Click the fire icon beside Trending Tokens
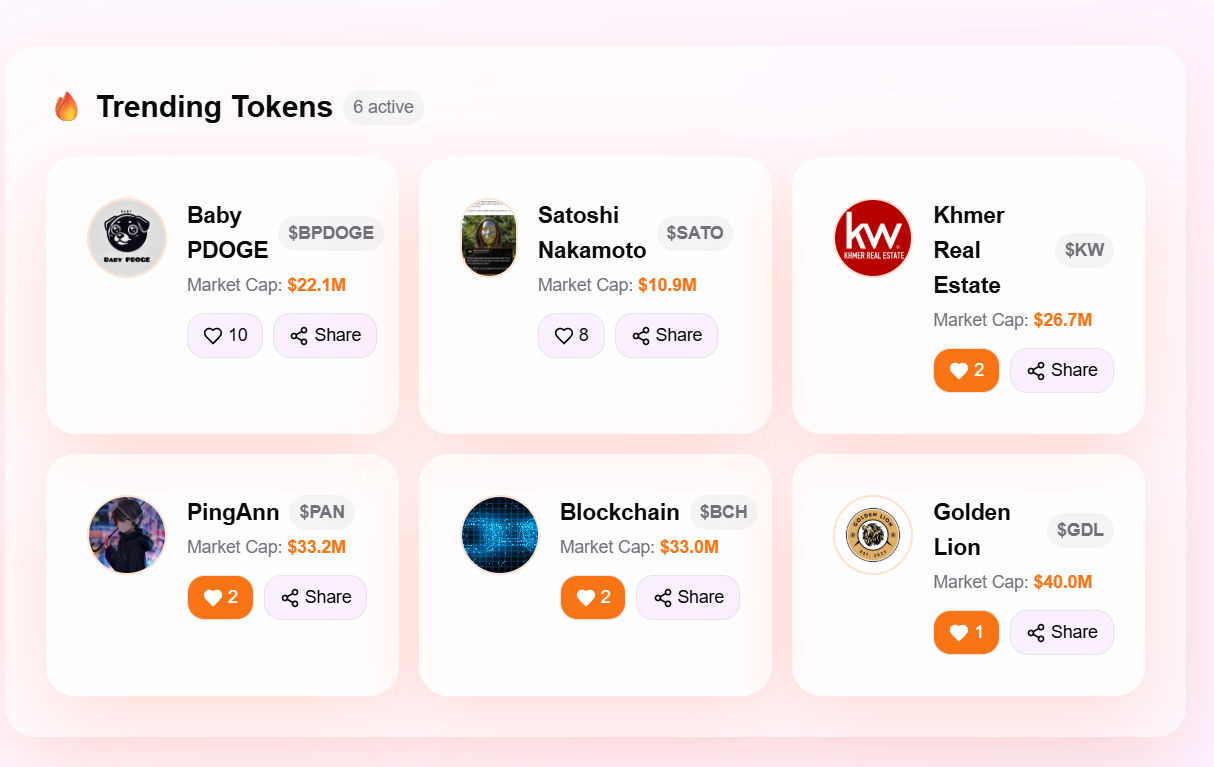 coord(67,107)
